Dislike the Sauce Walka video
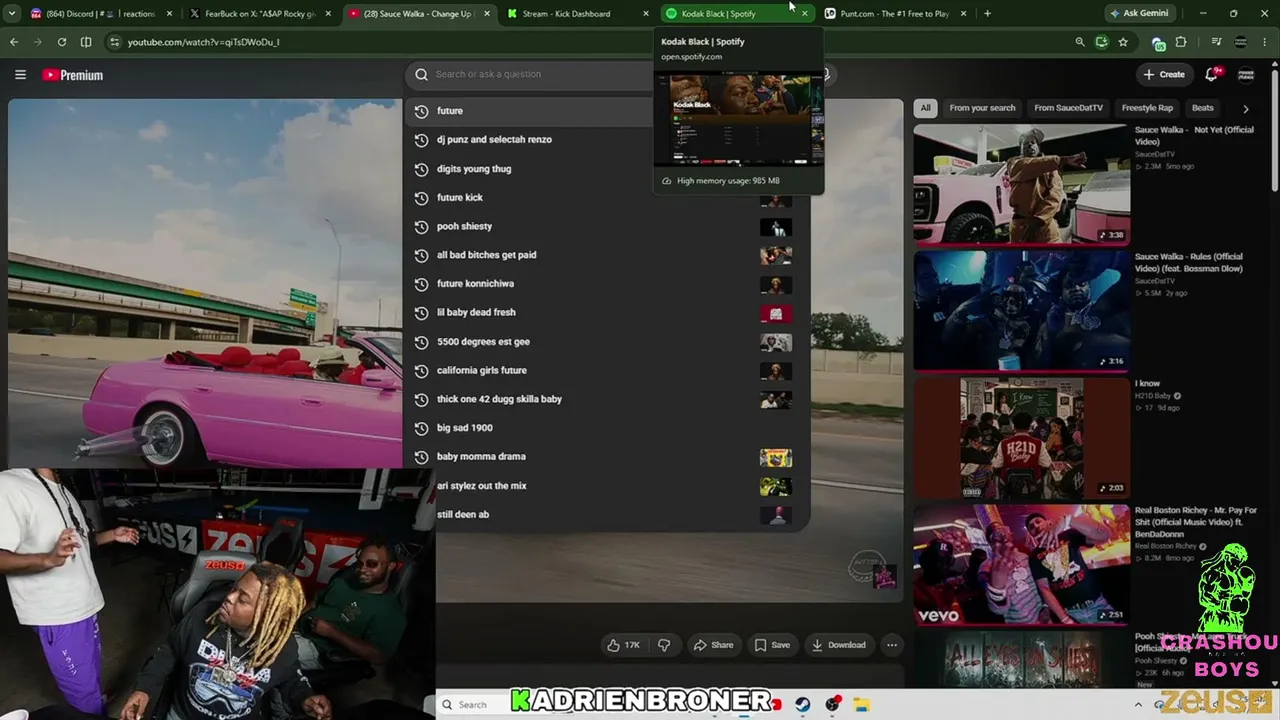The image size is (1280, 720). point(664,645)
